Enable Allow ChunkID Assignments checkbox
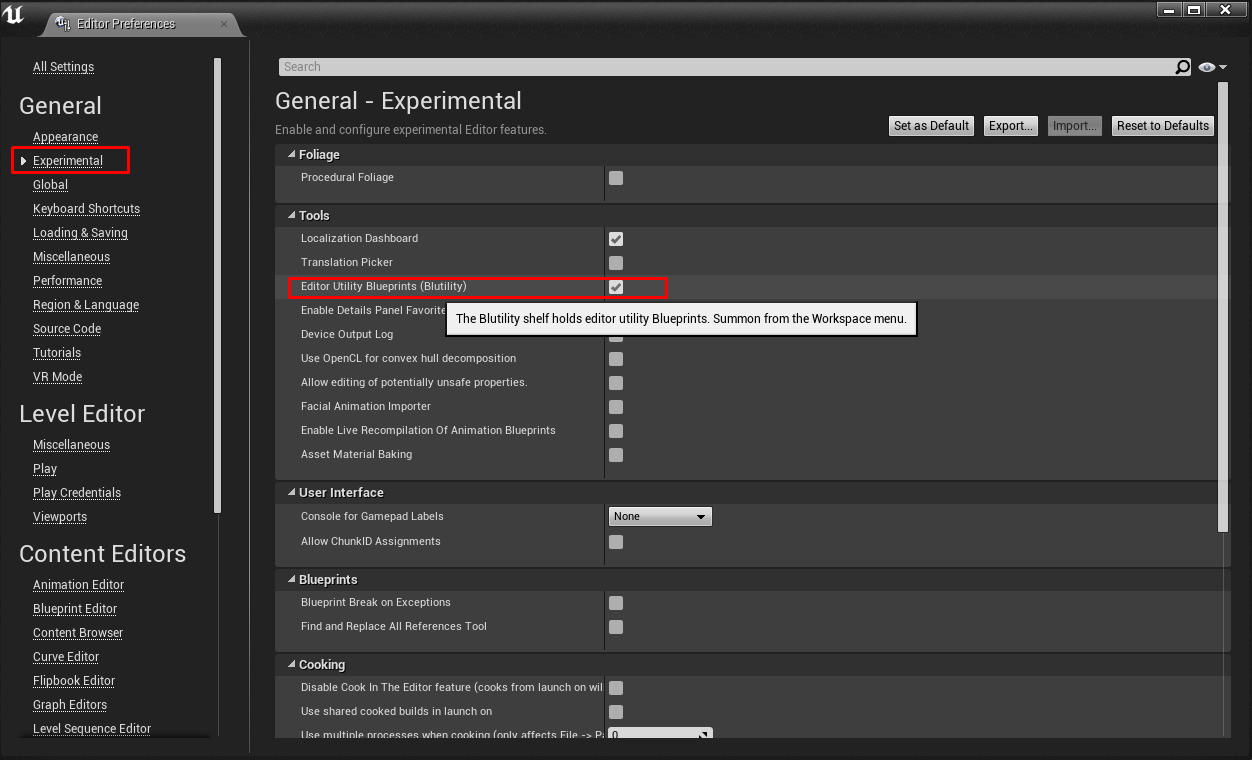 616,542
